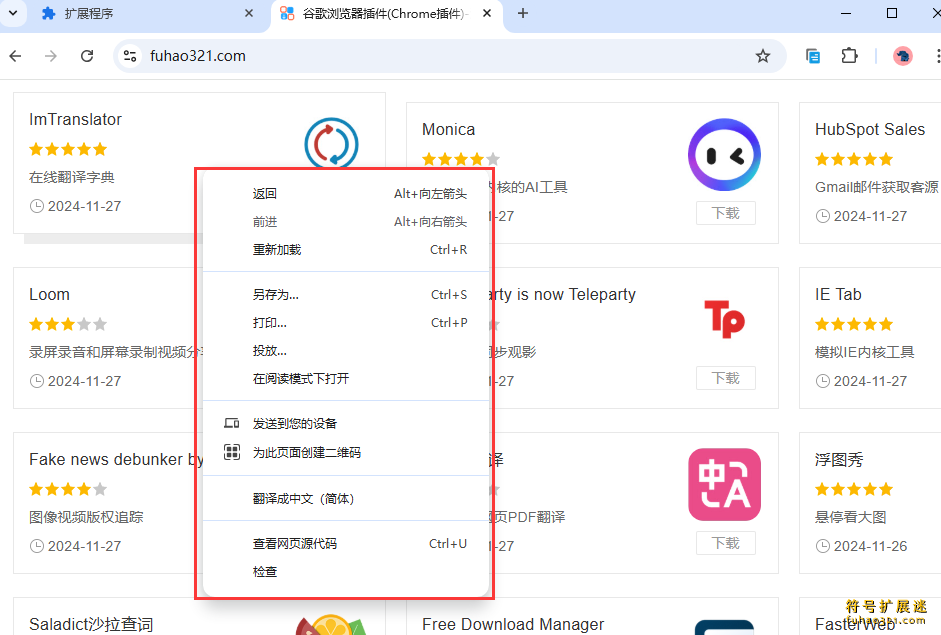Click Loom three-star rating
Screen dimensions: 941x635
click(68, 324)
